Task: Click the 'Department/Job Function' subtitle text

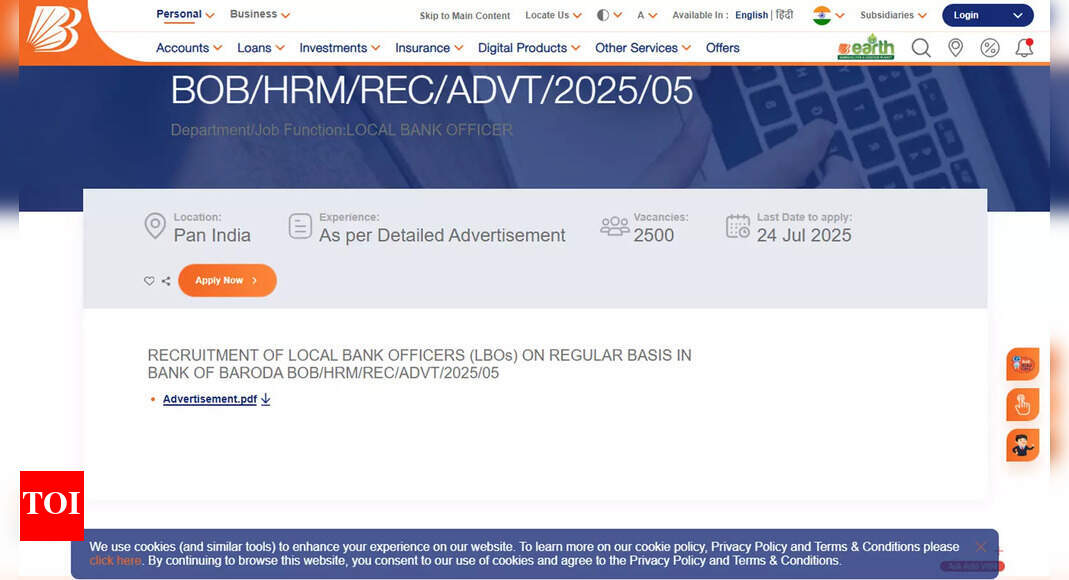Action: click(x=342, y=130)
